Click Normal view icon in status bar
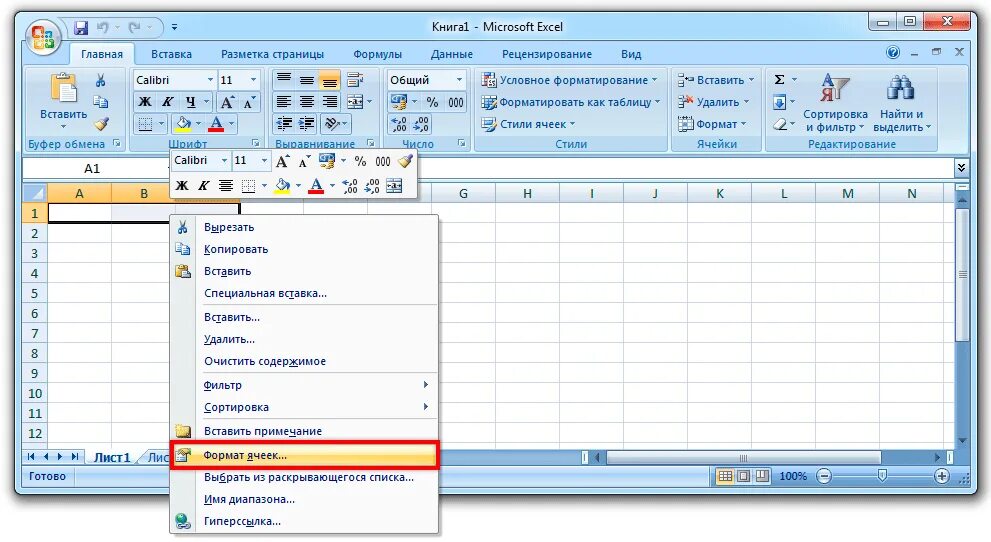Screen dimensions: 991x542 (x=726, y=476)
